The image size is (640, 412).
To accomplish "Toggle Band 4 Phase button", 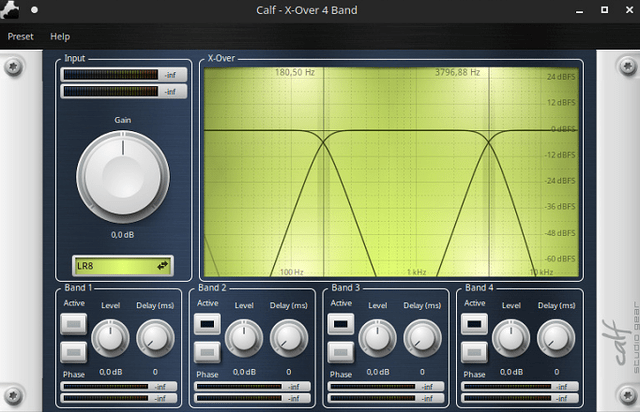I will (x=474, y=352).
